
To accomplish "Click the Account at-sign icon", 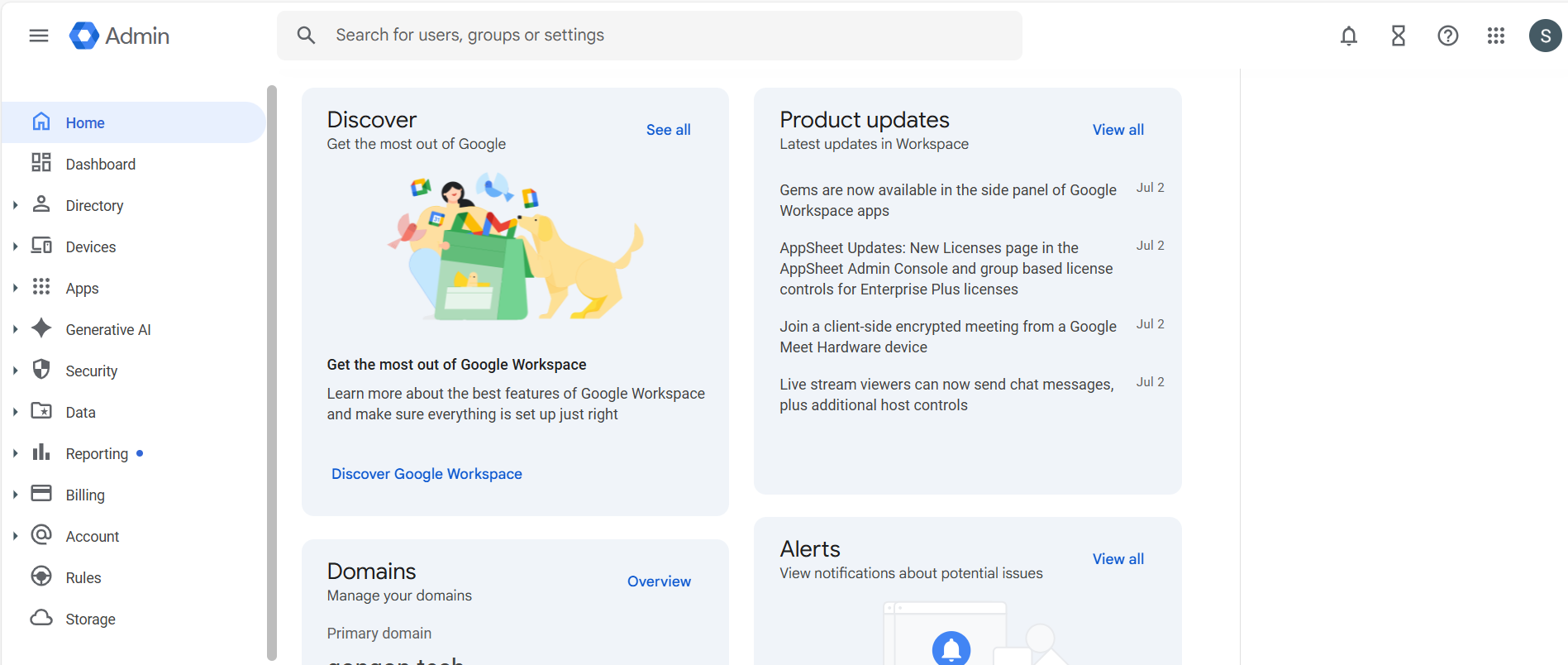I will point(41,534).
